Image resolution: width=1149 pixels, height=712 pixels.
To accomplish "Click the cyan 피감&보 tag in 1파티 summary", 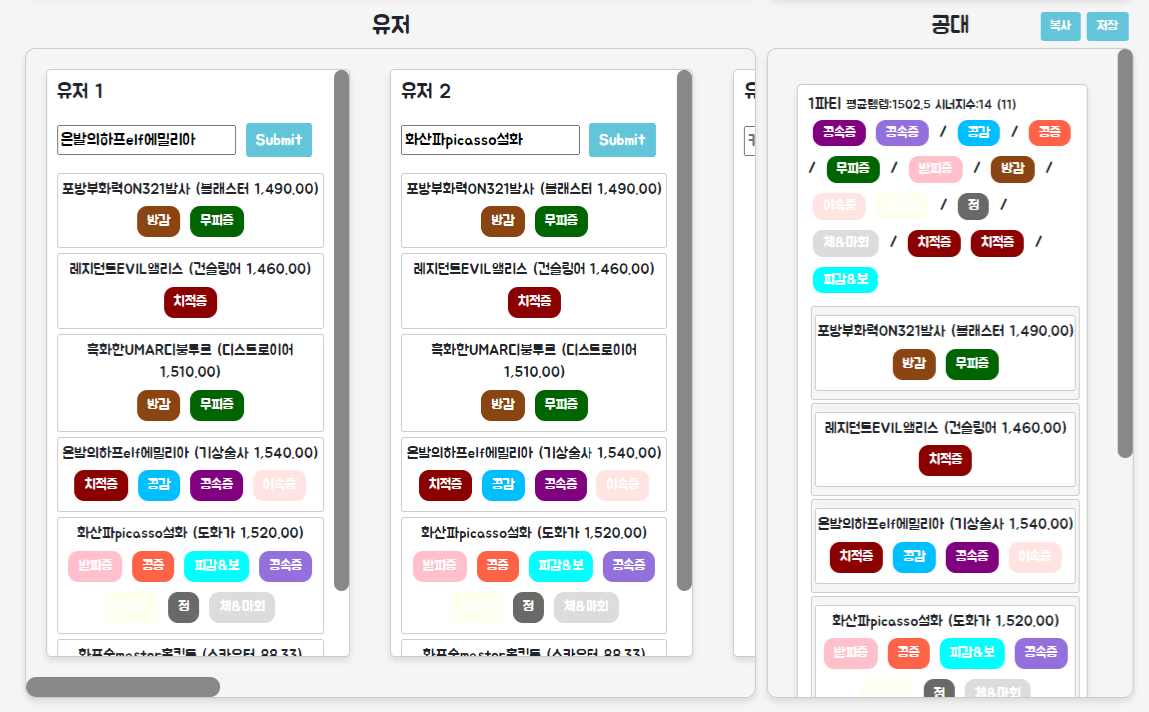I will [x=845, y=280].
